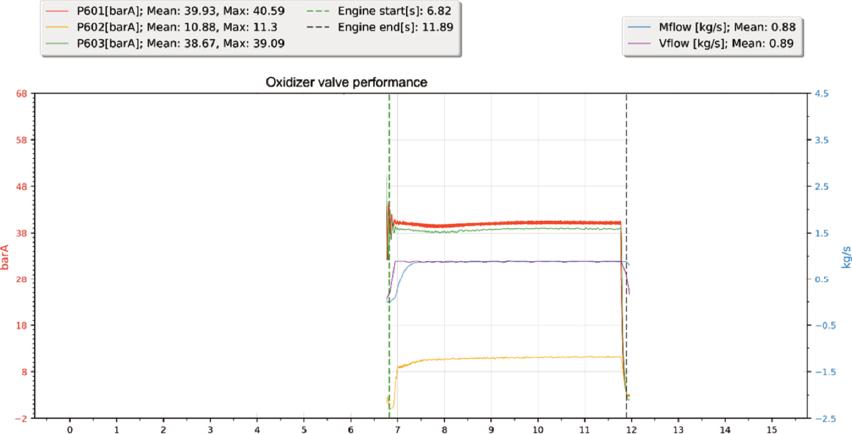
Task: Click the barA left axis label
Action: pos(6,257)
